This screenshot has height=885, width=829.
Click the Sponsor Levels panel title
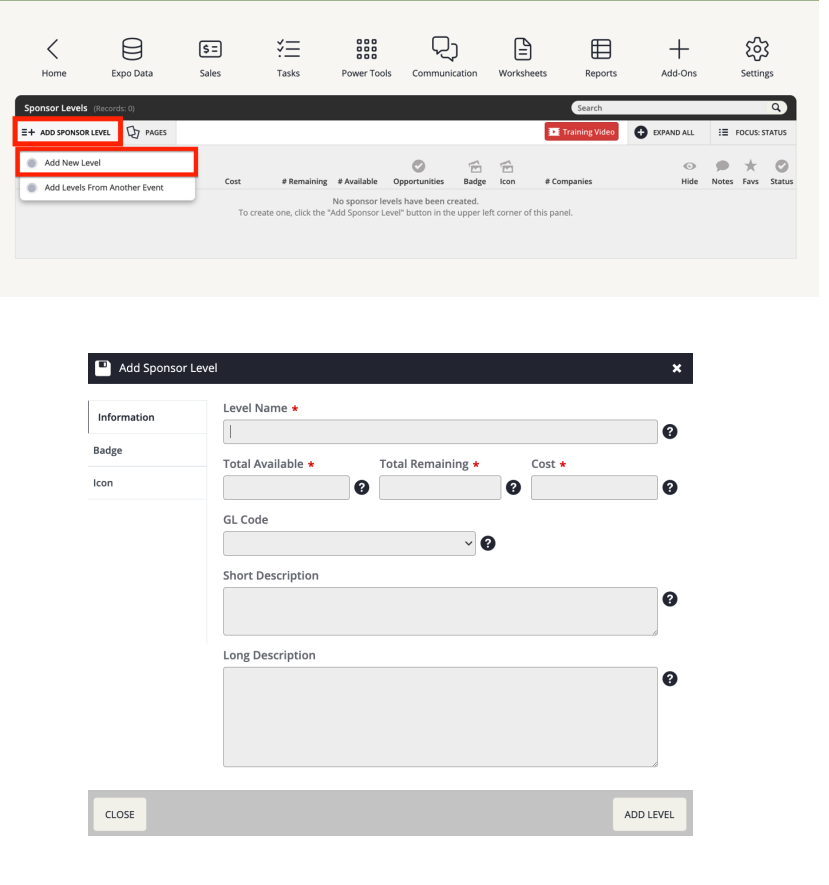[x=55, y=108]
